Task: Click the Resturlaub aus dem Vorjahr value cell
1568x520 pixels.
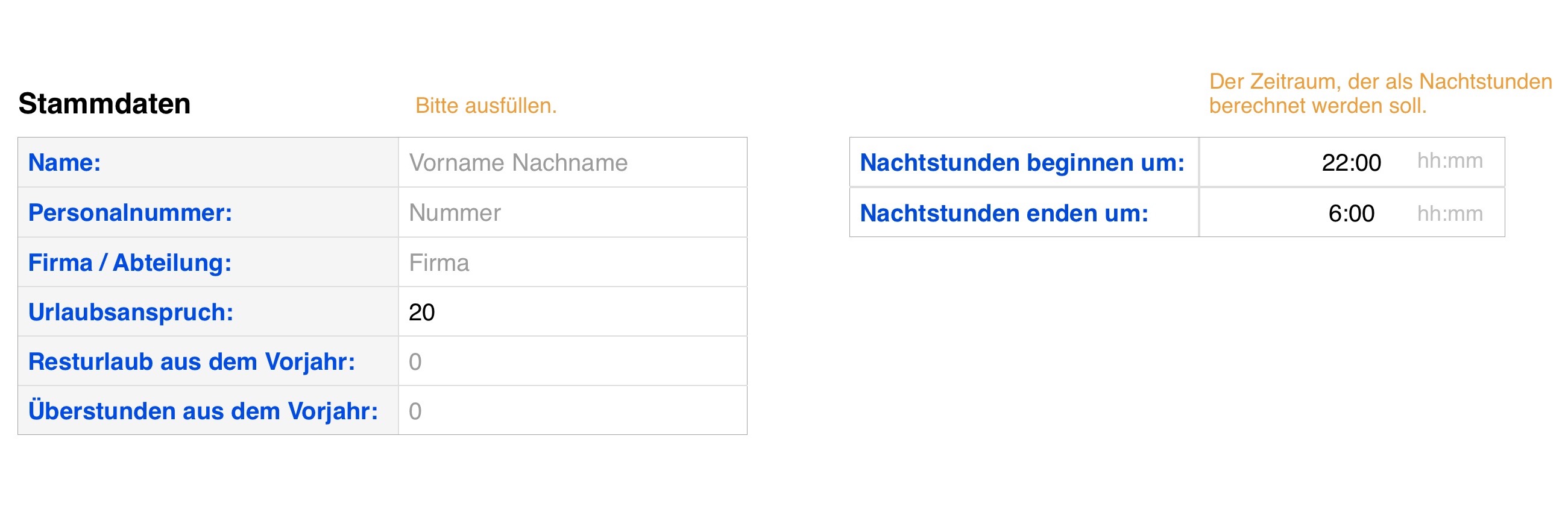Action: pyautogui.click(x=572, y=362)
